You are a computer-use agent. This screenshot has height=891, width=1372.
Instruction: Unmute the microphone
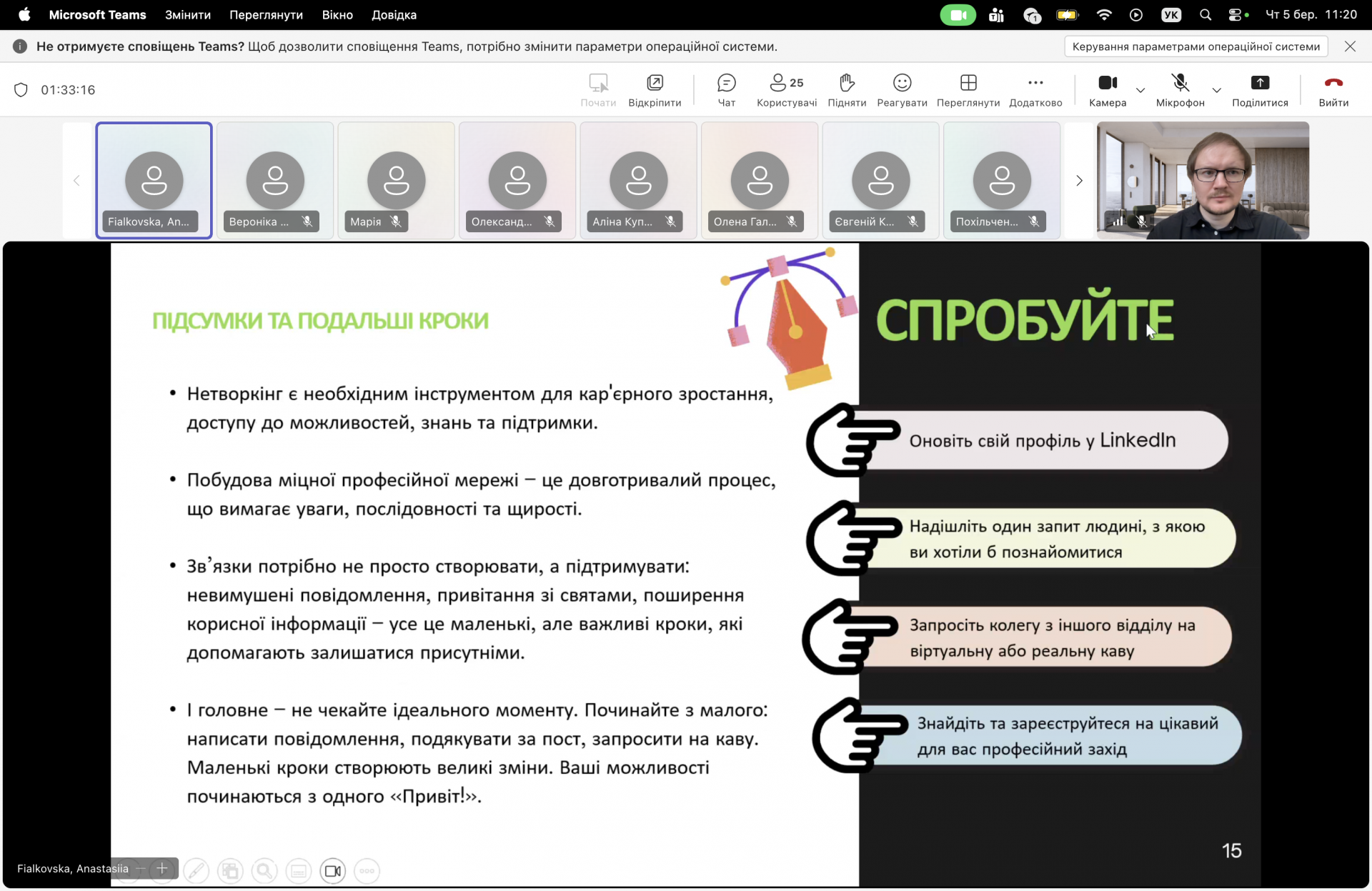1180,90
